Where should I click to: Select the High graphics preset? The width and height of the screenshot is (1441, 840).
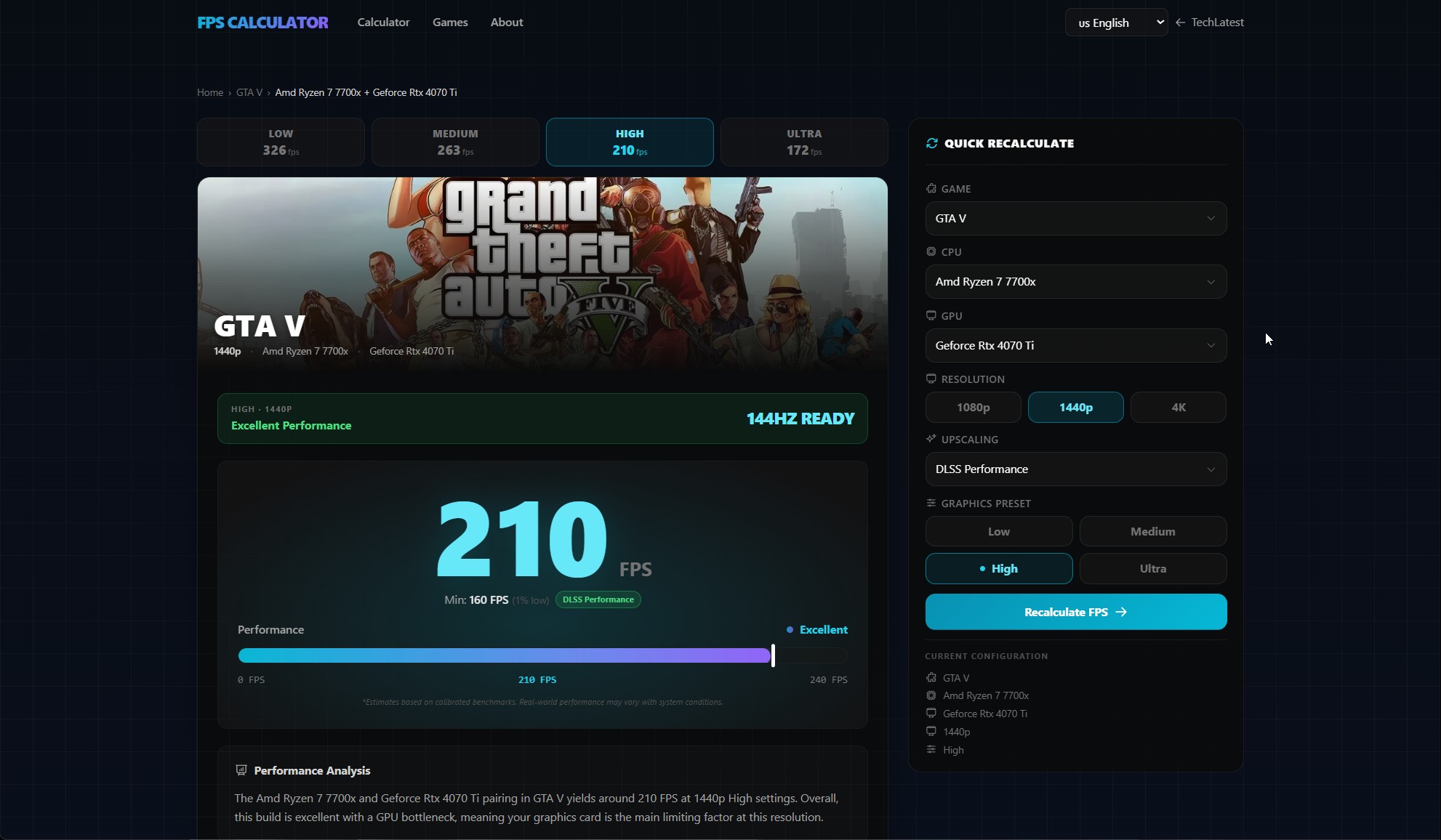999,568
